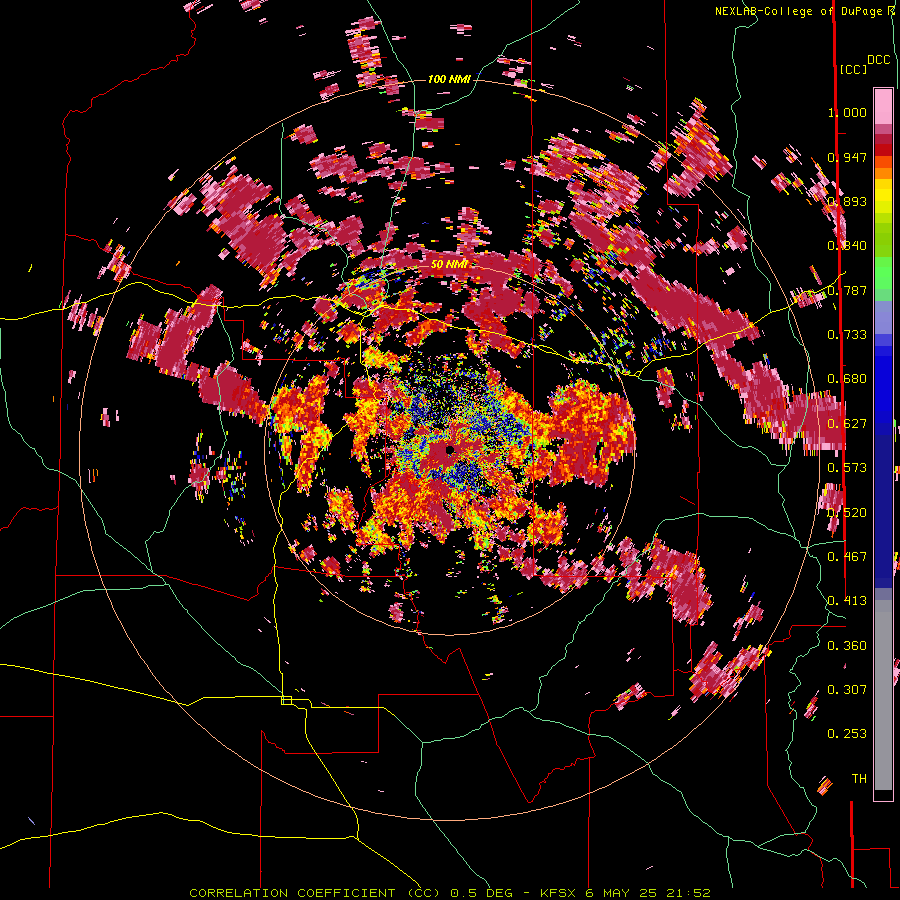Click the 0.360 scale value
Viewport: 900px width, 900px height.
click(847, 646)
